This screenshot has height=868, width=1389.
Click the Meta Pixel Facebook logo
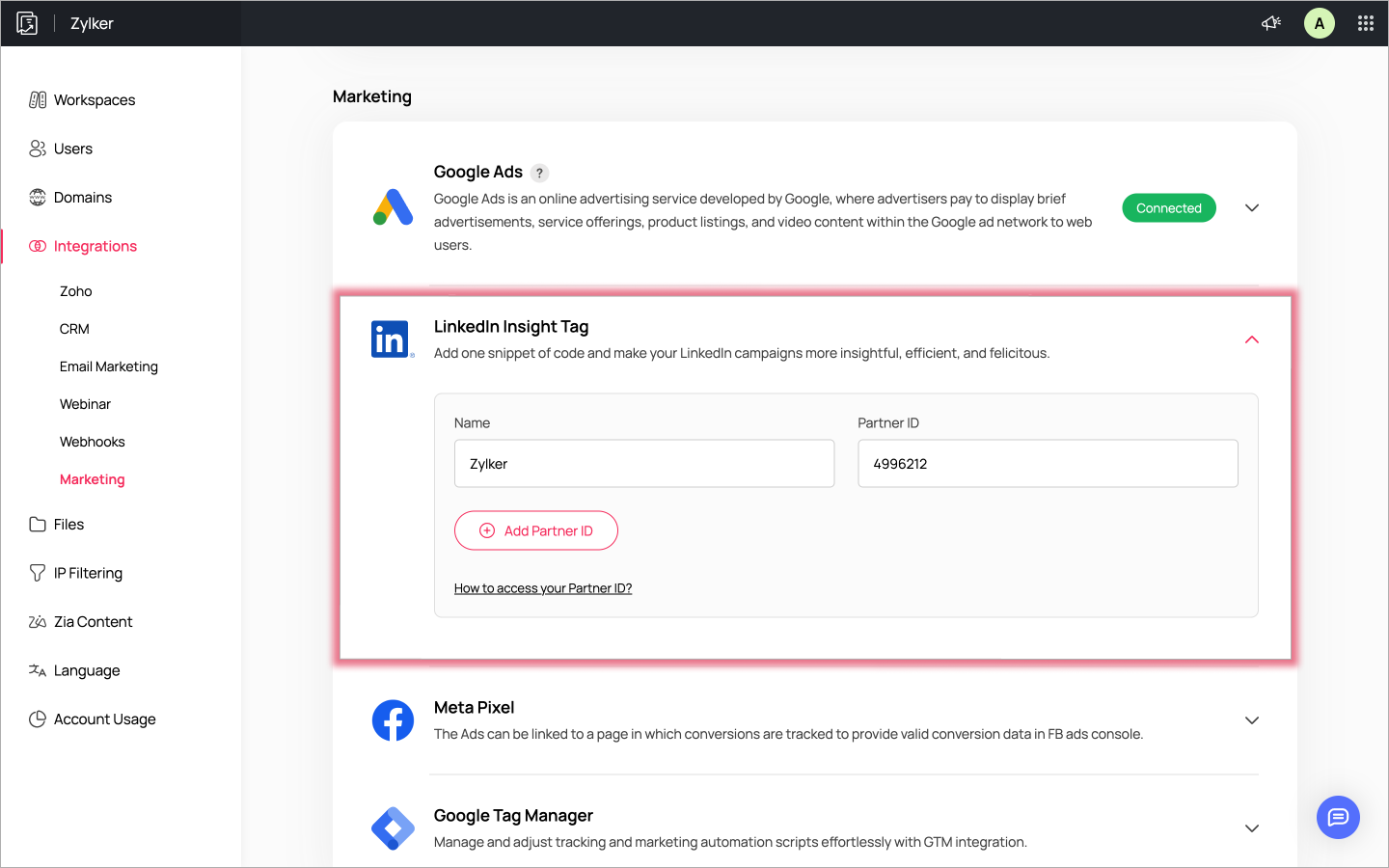pos(393,720)
